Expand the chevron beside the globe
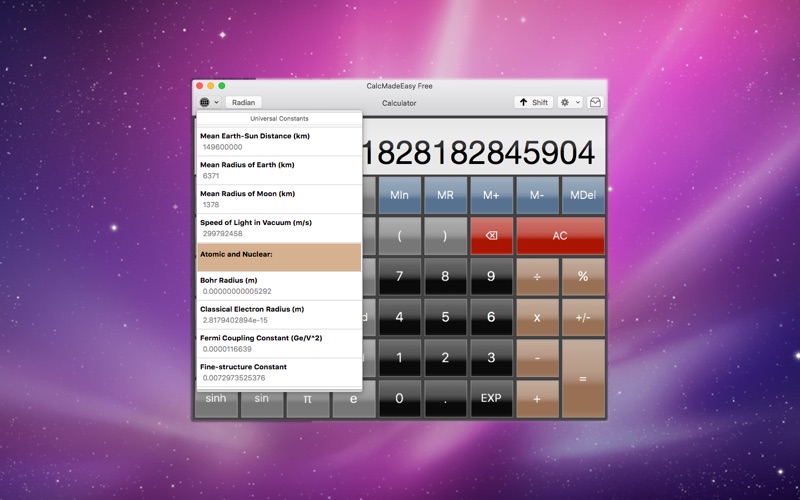 pos(216,102)
